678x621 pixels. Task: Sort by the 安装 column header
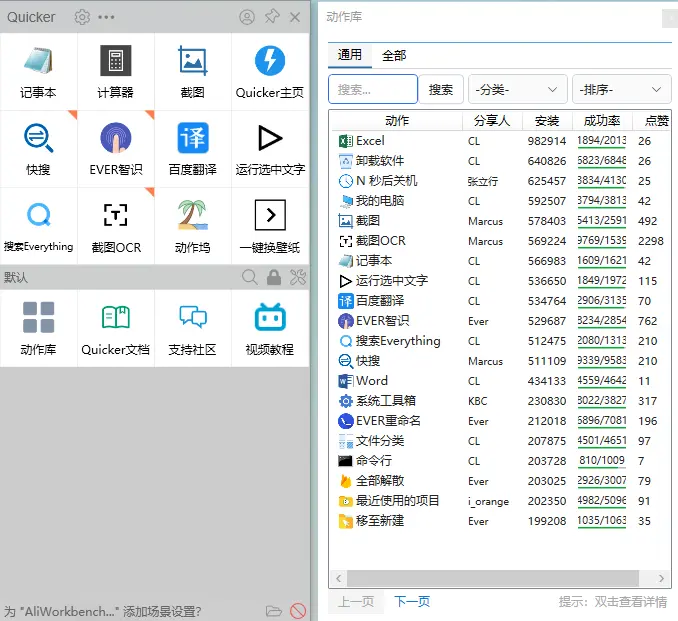tap(547, 121)
